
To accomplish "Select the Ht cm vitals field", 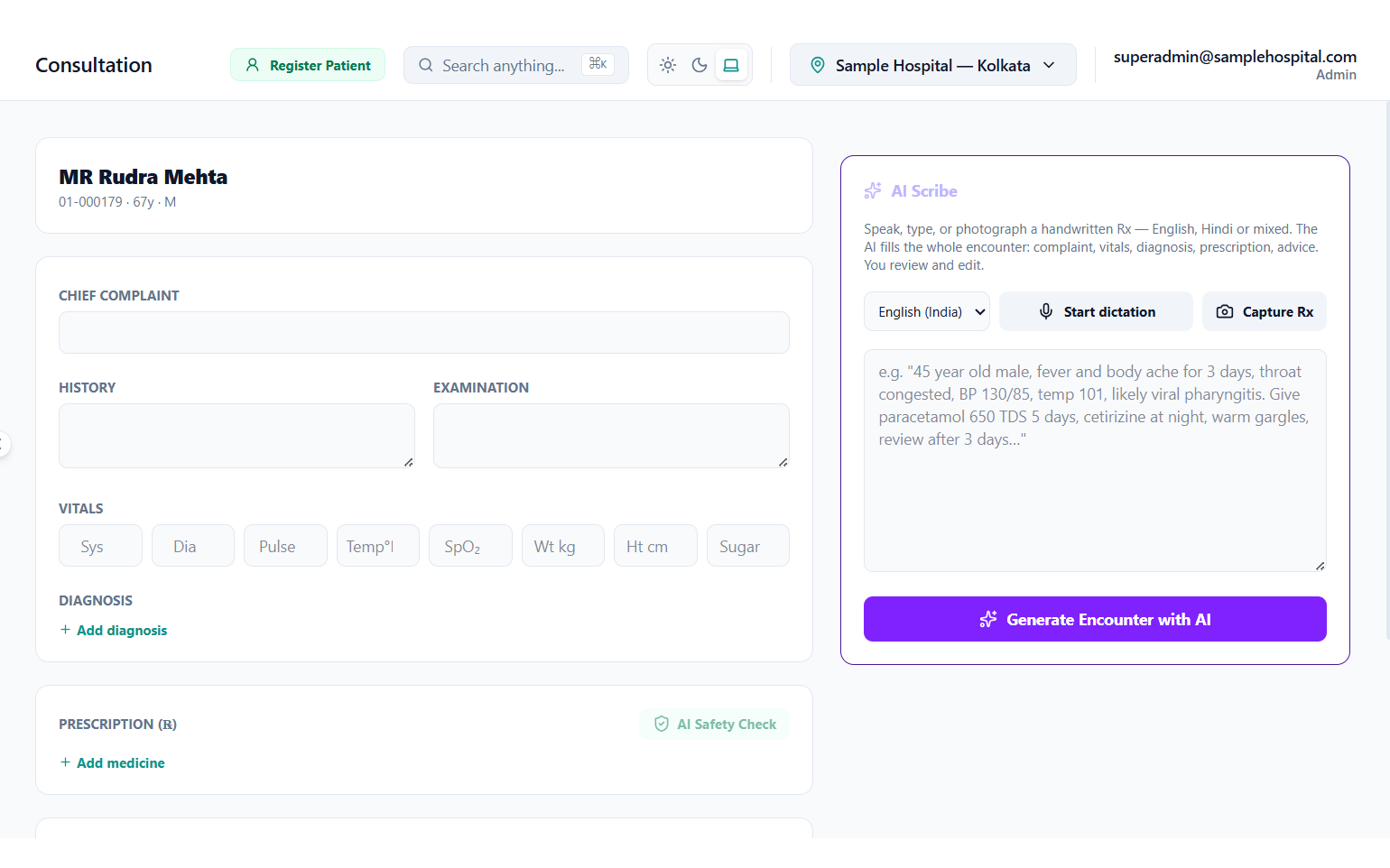I will click(x=655, y=546).
